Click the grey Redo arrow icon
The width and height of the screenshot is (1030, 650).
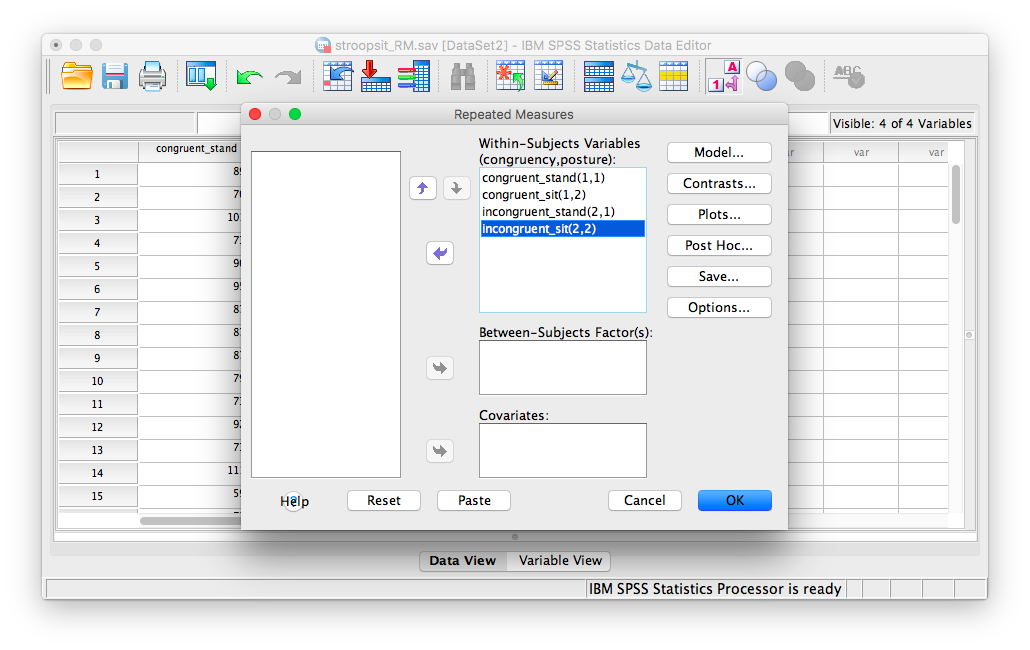pos(288,77)
